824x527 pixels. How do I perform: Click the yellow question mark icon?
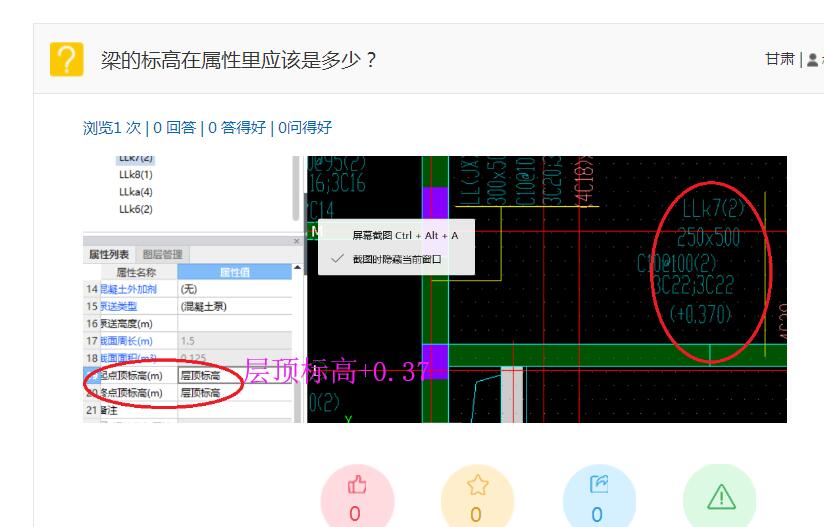(67, 59)
